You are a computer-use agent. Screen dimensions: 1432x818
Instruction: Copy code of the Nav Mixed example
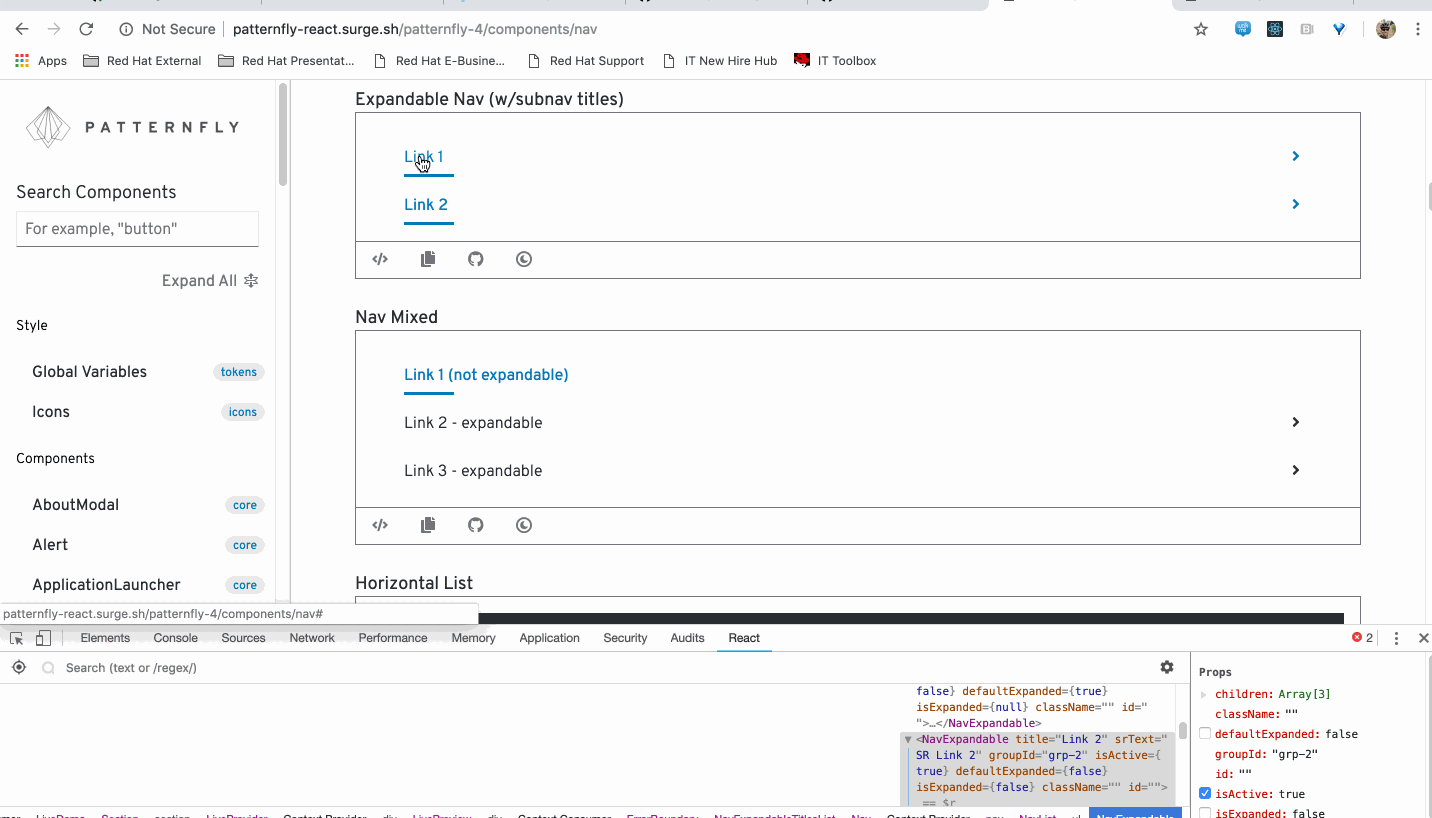click(x=428, y=525)
